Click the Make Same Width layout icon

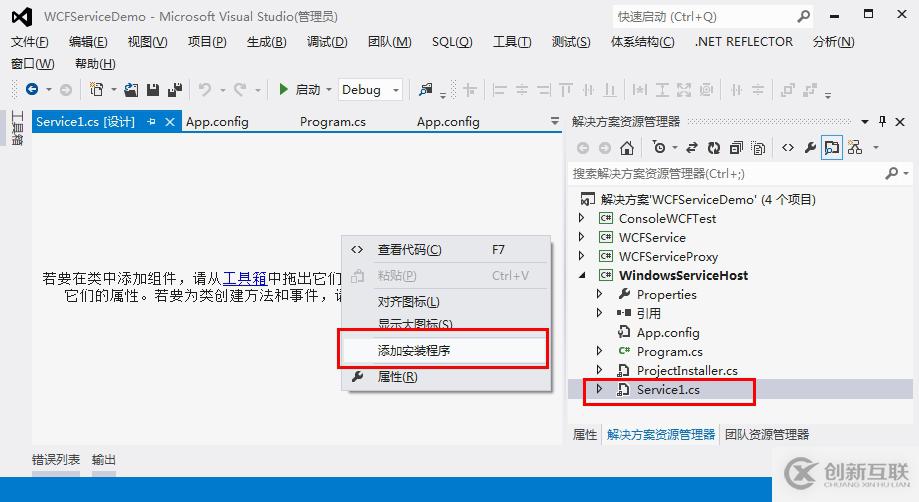pos(639,90)
